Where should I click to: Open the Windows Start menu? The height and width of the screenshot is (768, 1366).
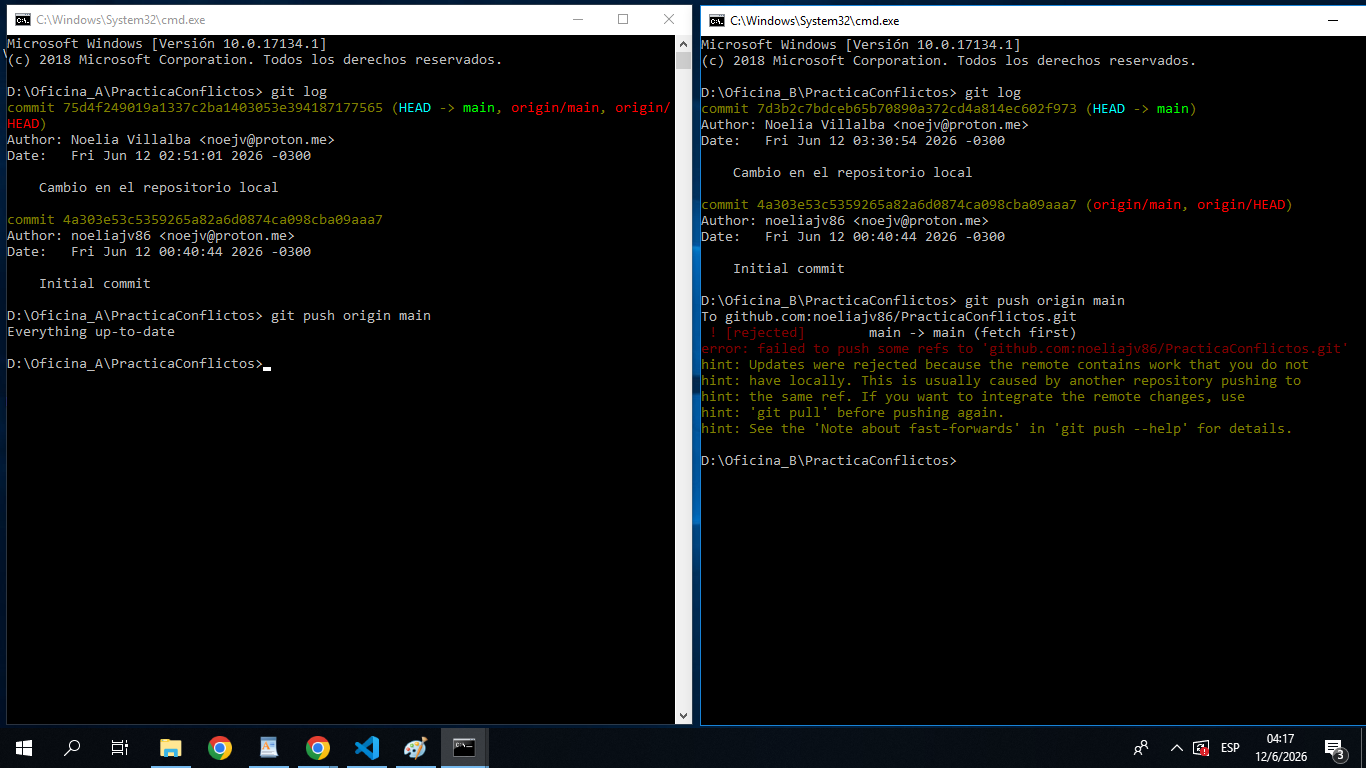pos(24,747)
